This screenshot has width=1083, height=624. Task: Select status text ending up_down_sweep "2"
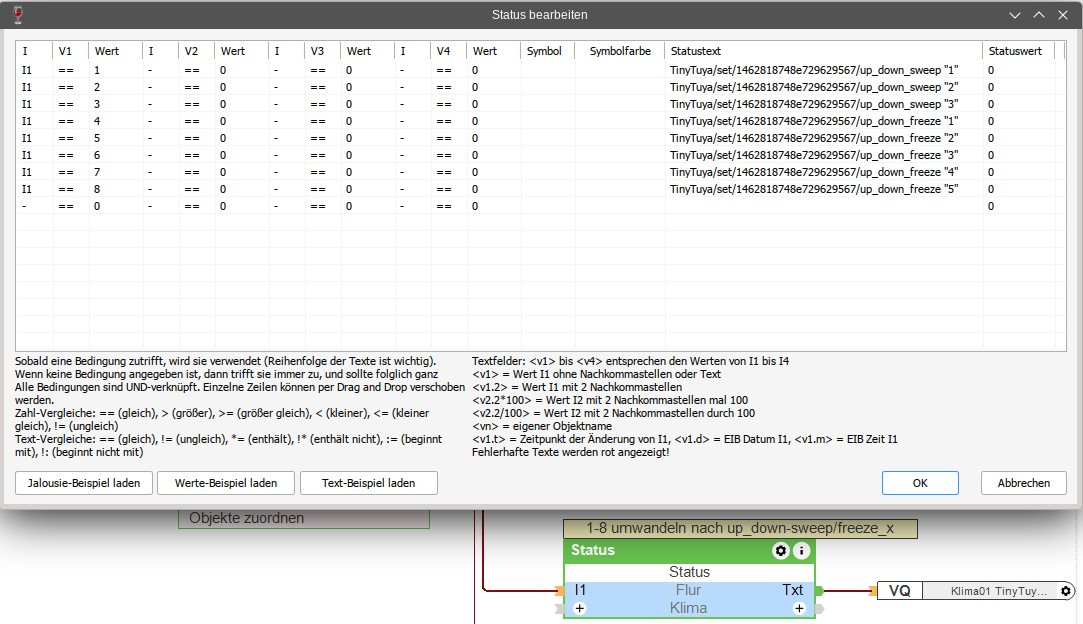pos(814,87)
